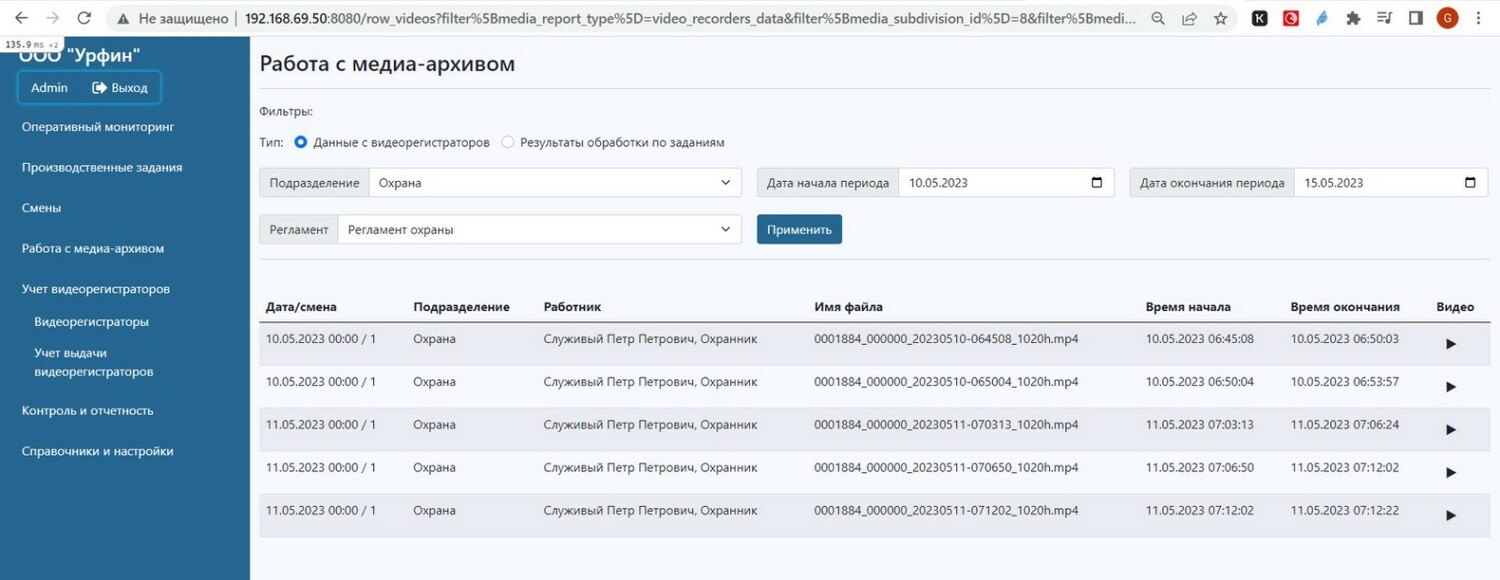Click the browser address bar URL
Image resolution: width=1500 pixels, height=580 pixels.
click(690, 18)
